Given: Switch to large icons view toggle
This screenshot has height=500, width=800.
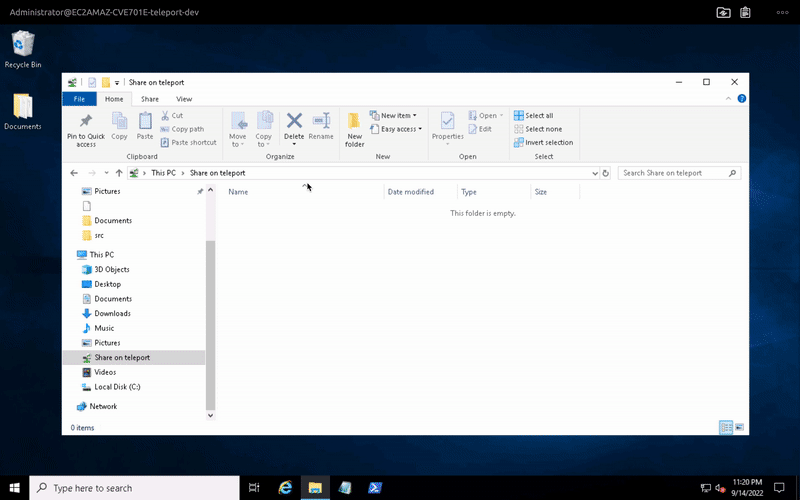Looking at the screenshot, I should (x=740, y=427).
